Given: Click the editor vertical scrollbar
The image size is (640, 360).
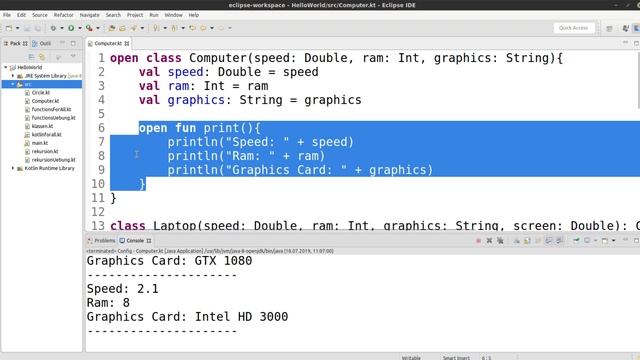Looking at the screenshot, I should (638, 81).
